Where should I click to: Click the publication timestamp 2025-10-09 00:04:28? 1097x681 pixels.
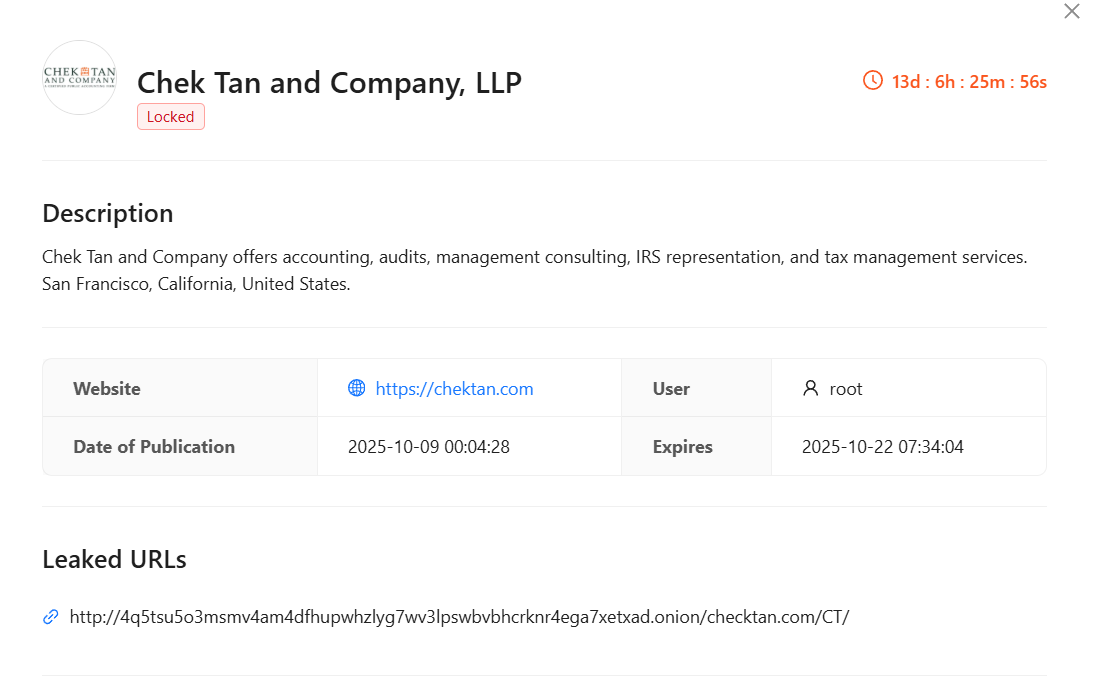pyautogui.click(x=429, y=446)
